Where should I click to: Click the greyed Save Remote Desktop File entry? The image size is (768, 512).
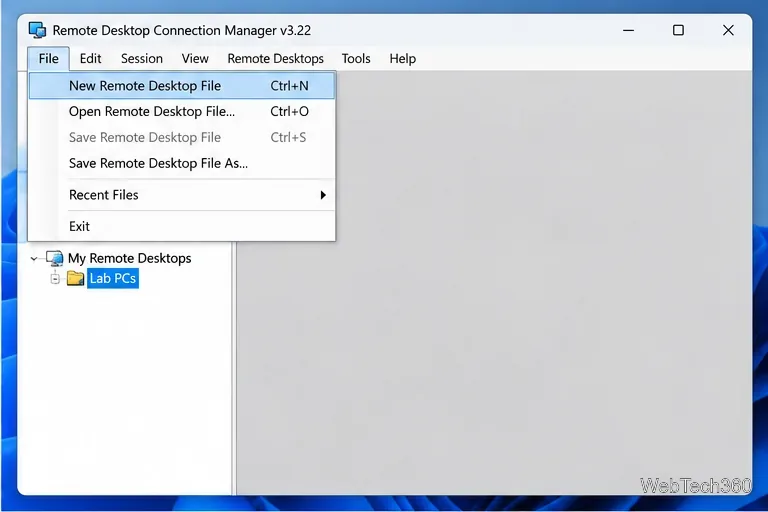pyautogui.click(x=182, y=138)
